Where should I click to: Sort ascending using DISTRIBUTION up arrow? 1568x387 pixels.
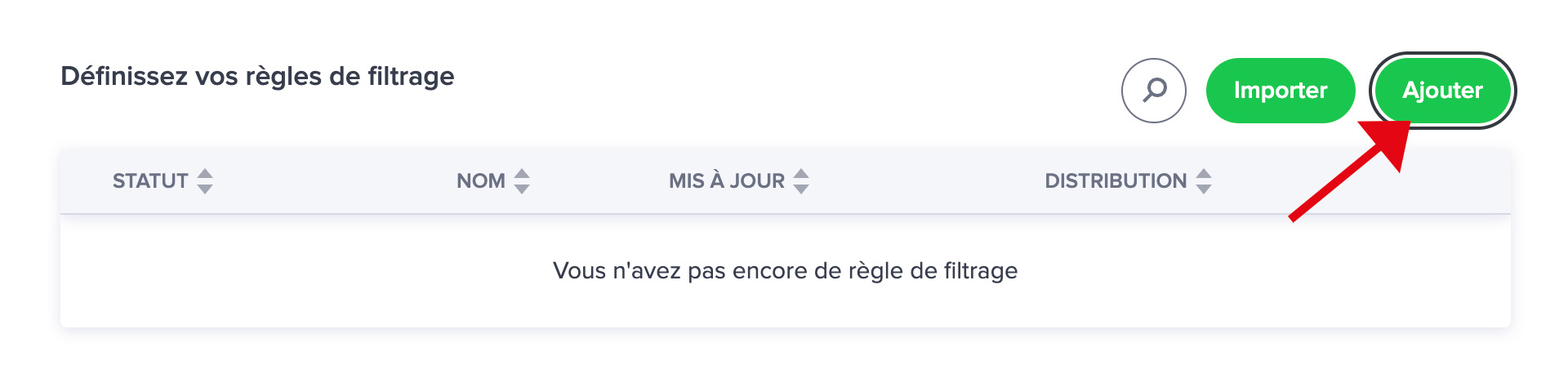[x=1204, y=174]
